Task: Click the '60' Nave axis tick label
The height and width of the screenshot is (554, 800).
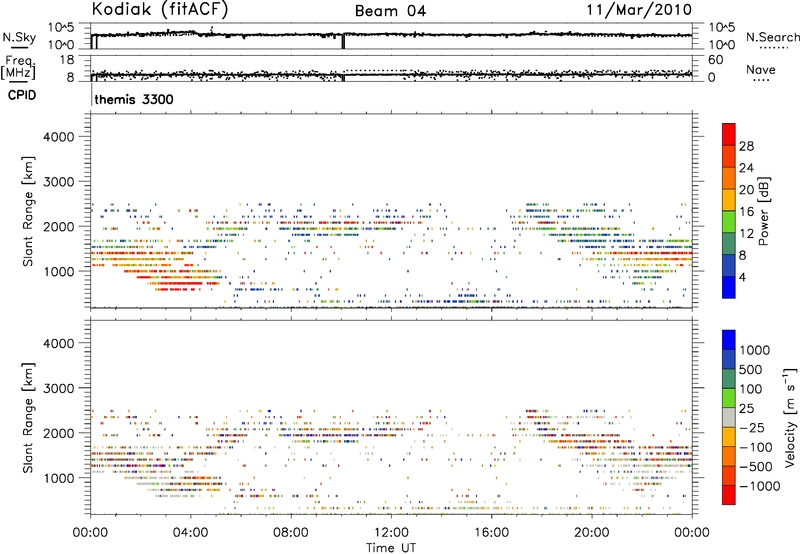Action: (x=715, y=60)
